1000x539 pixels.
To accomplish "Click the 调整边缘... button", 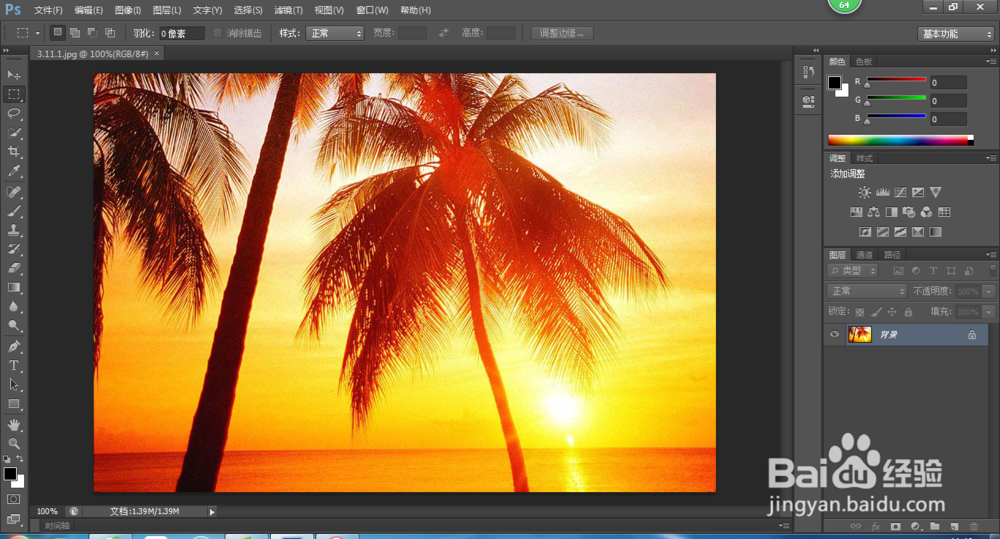I will [562, 33].
